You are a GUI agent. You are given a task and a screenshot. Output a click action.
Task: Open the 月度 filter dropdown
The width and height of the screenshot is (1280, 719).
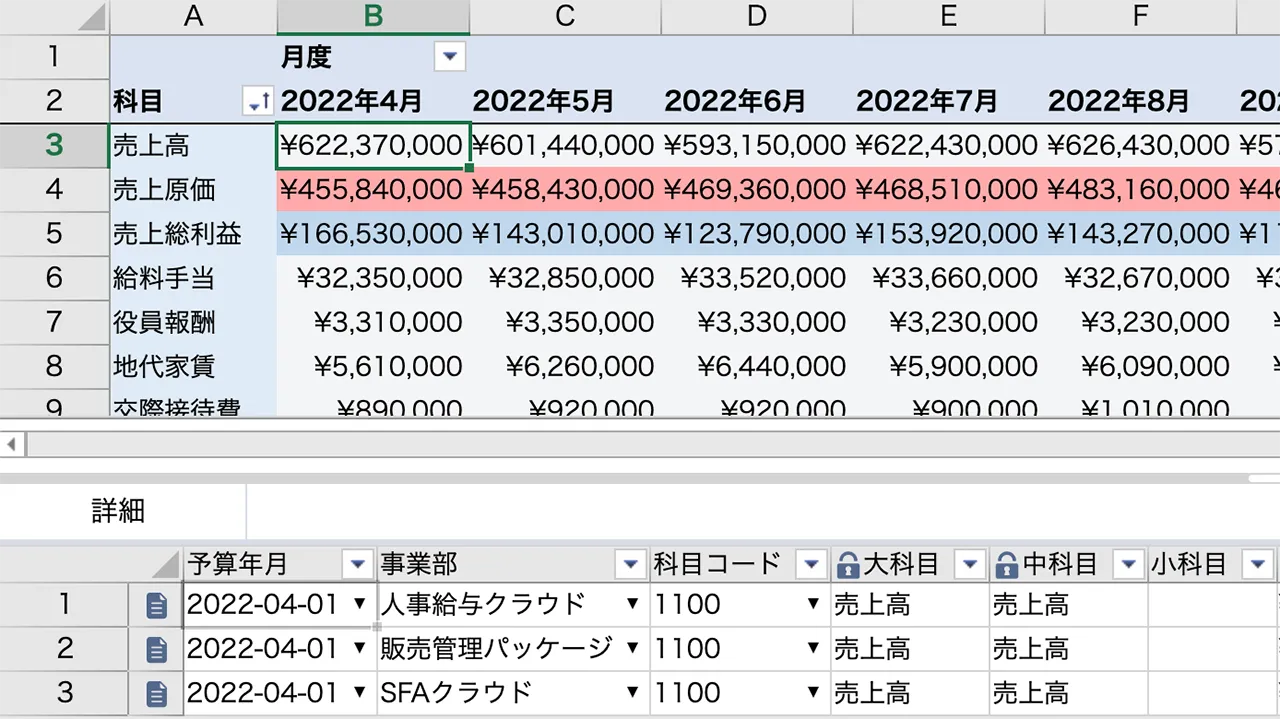click(450, 57)
